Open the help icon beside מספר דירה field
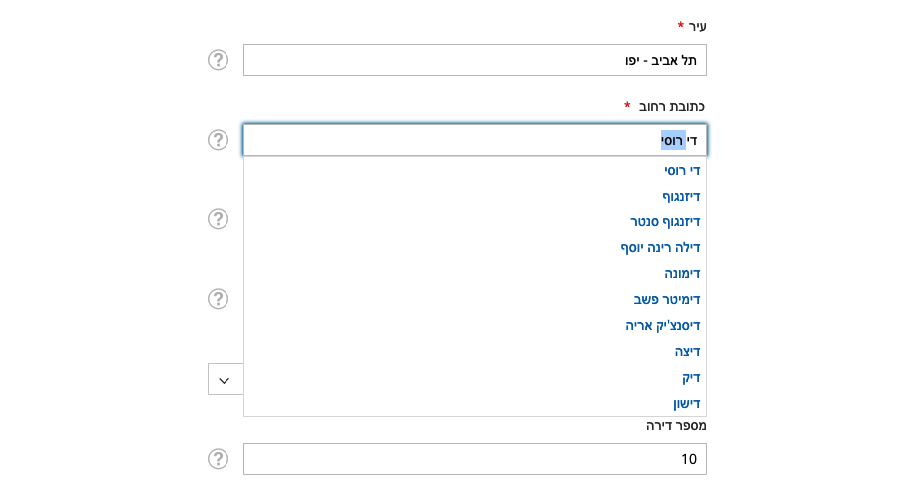 pyautogui.click(x=218, y=459)
